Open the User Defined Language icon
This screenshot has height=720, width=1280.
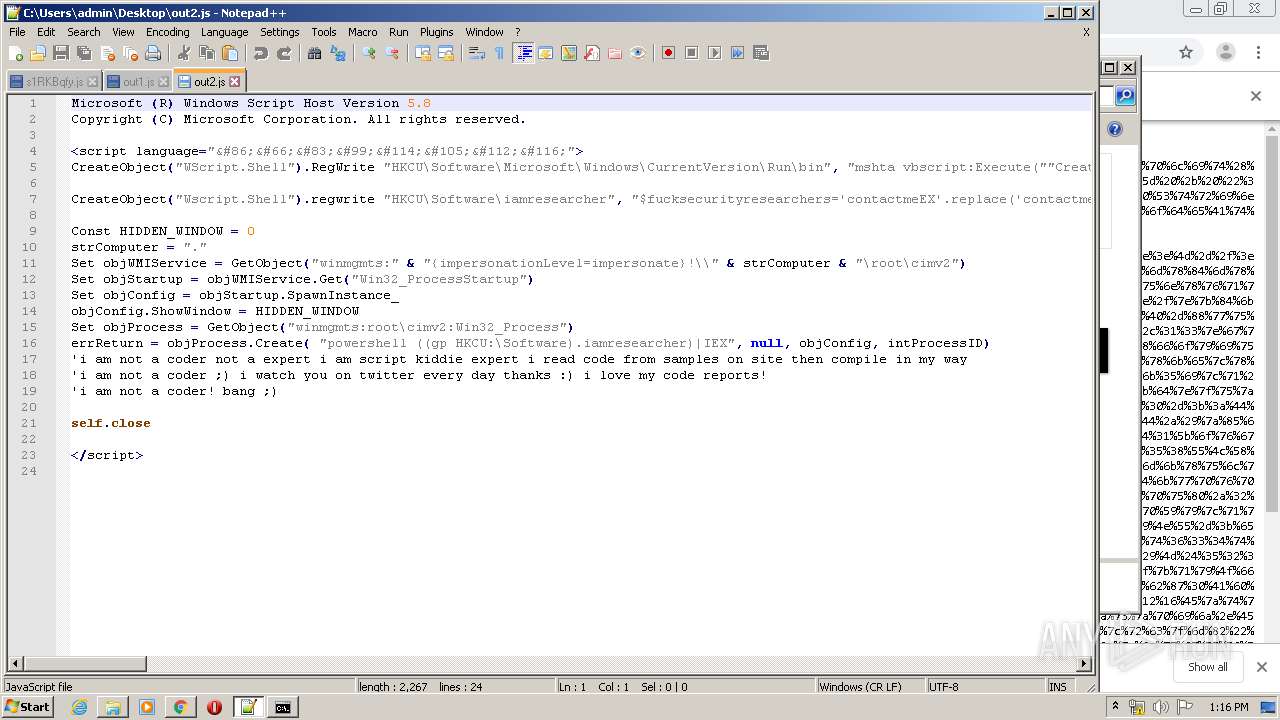pyautogui.click(x=545, y=53)
